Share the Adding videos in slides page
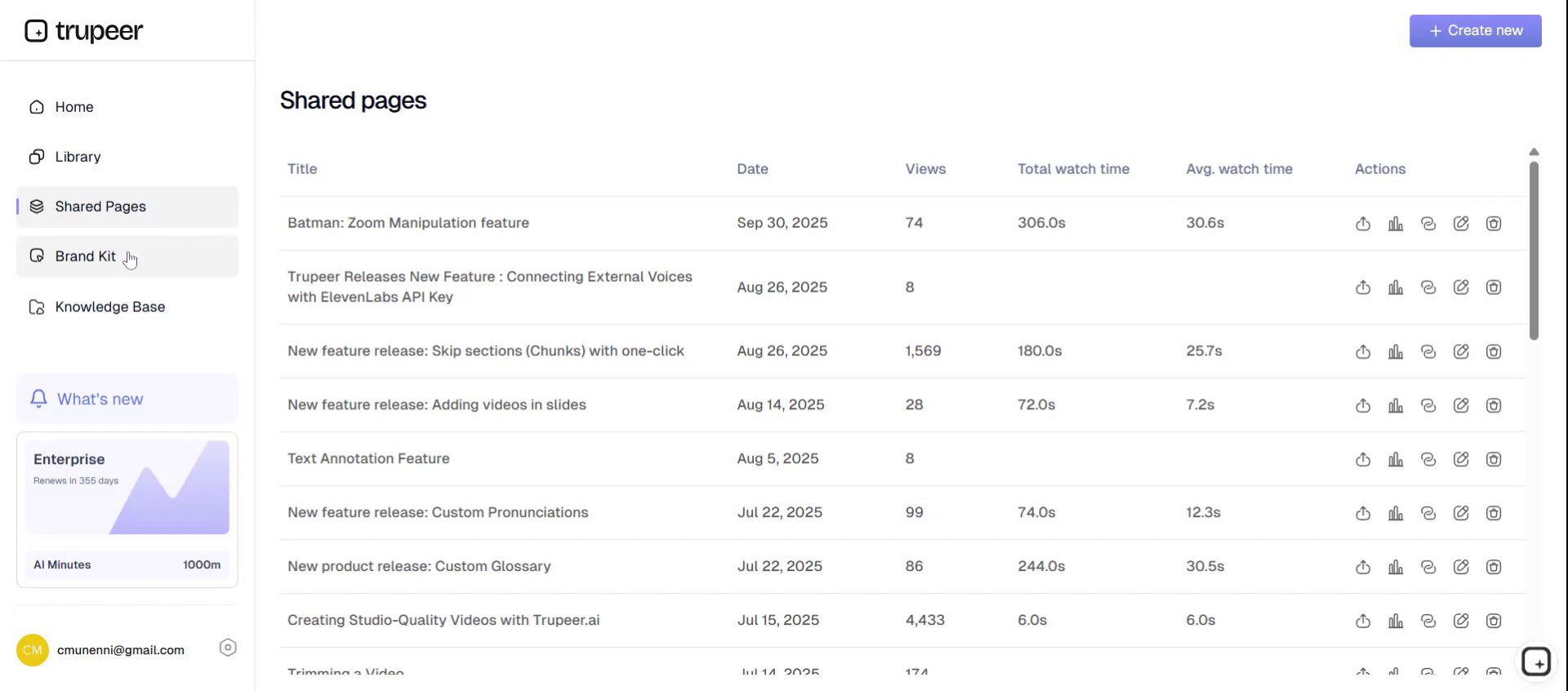The height and width of the screenshot is (691, 1568). coord(1363,405)
